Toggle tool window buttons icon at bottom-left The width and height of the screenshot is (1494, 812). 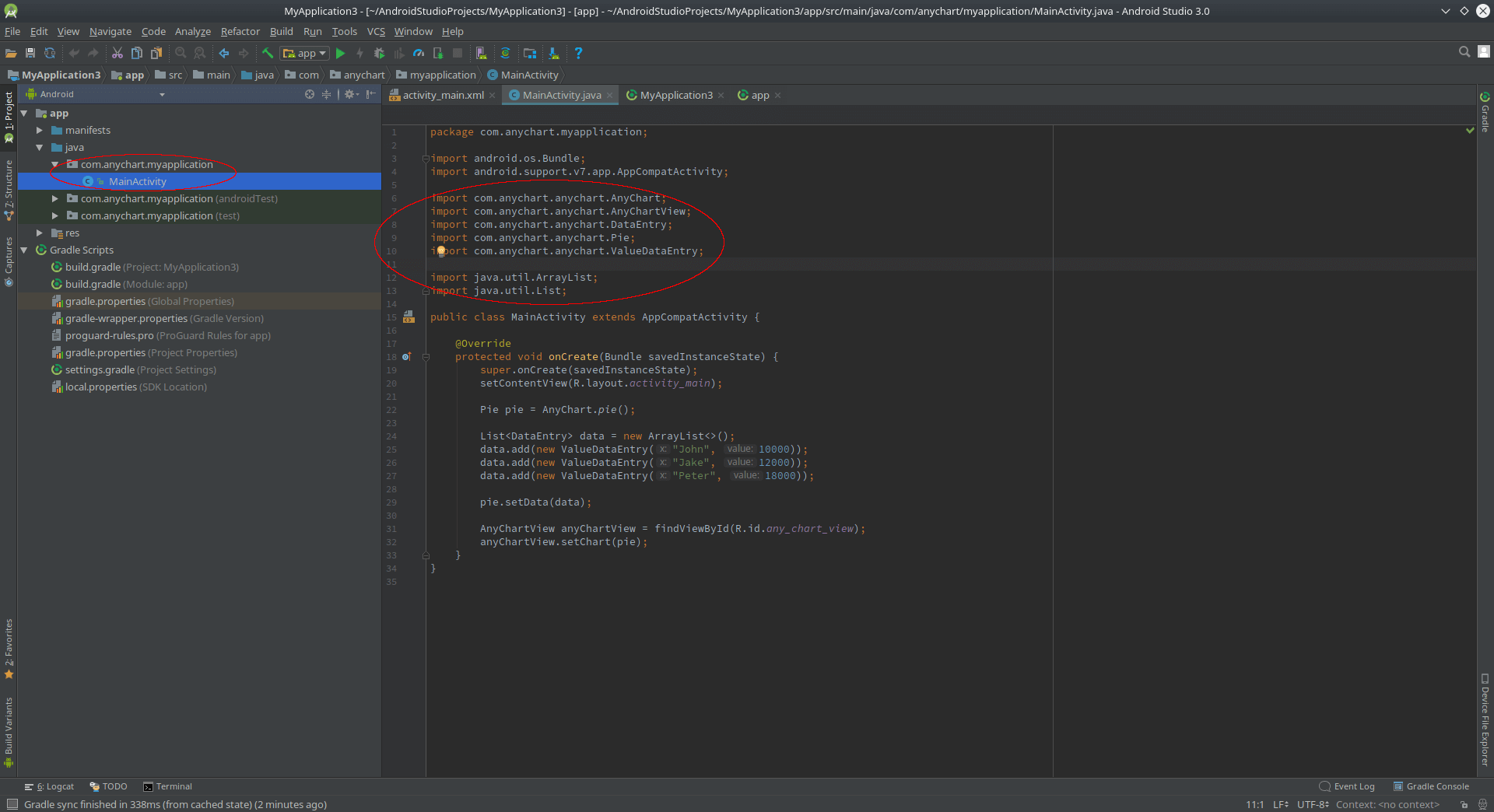12,804
